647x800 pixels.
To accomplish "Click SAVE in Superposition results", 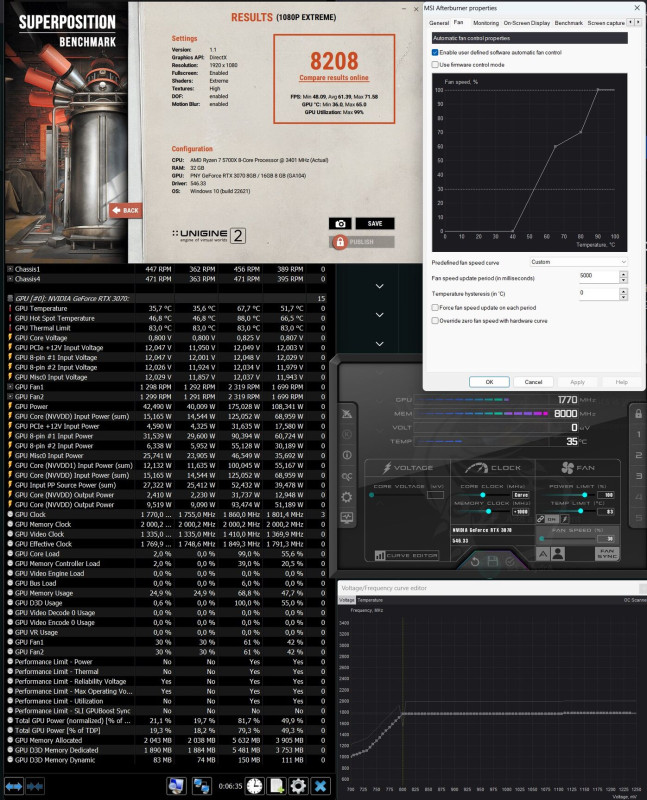I will 375,223.
